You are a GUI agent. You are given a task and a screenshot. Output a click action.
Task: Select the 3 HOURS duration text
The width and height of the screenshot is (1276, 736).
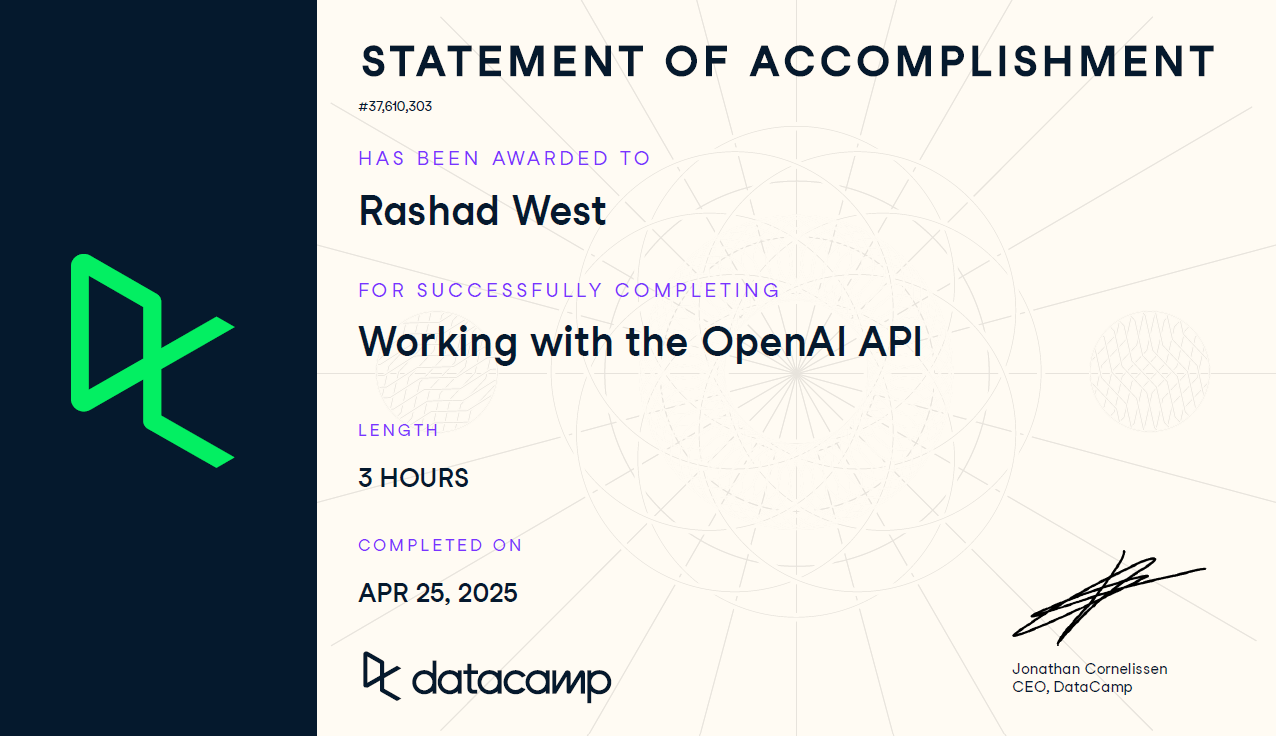coord(413,478)
